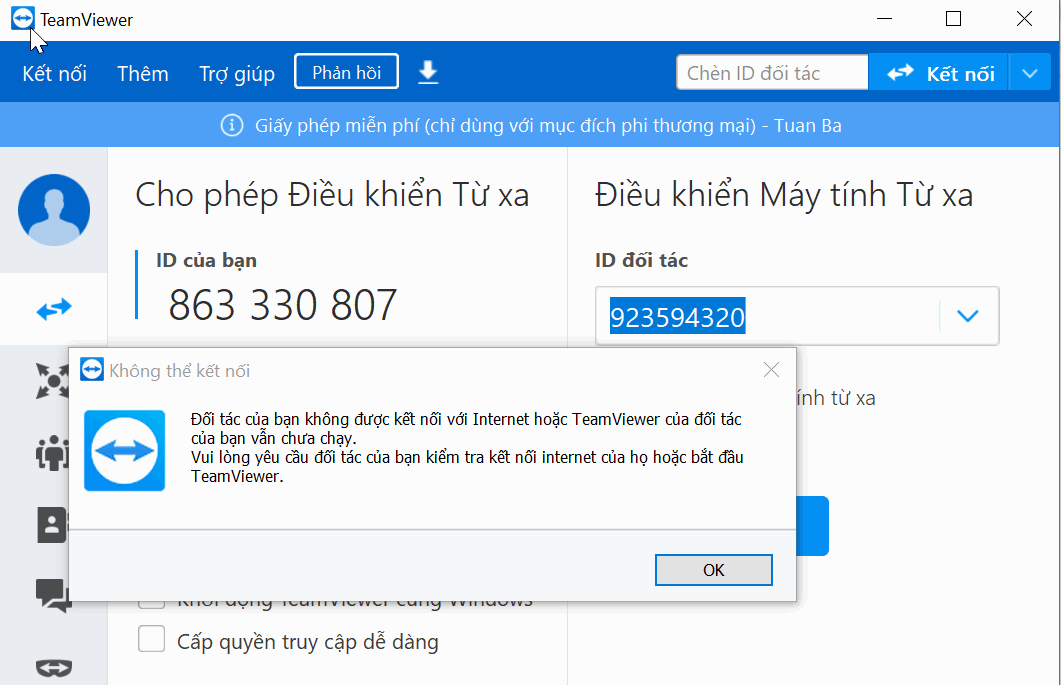Focus the Chèn ID đối tác field
The width and height of the screenshot is (1061, 685).
pyautogui.click(x=772, y=72)
